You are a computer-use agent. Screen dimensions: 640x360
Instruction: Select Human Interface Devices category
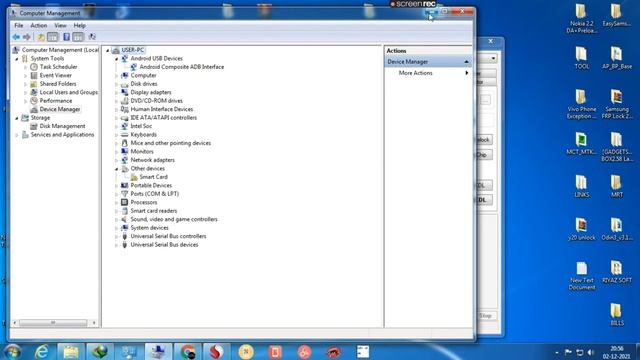point(162,109)
